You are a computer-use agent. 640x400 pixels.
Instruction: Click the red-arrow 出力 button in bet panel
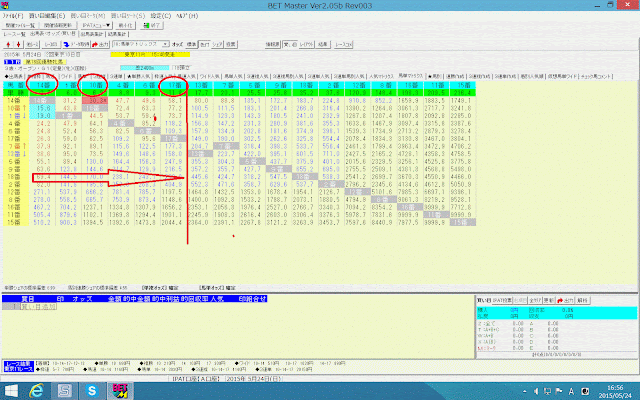point(565,300)
